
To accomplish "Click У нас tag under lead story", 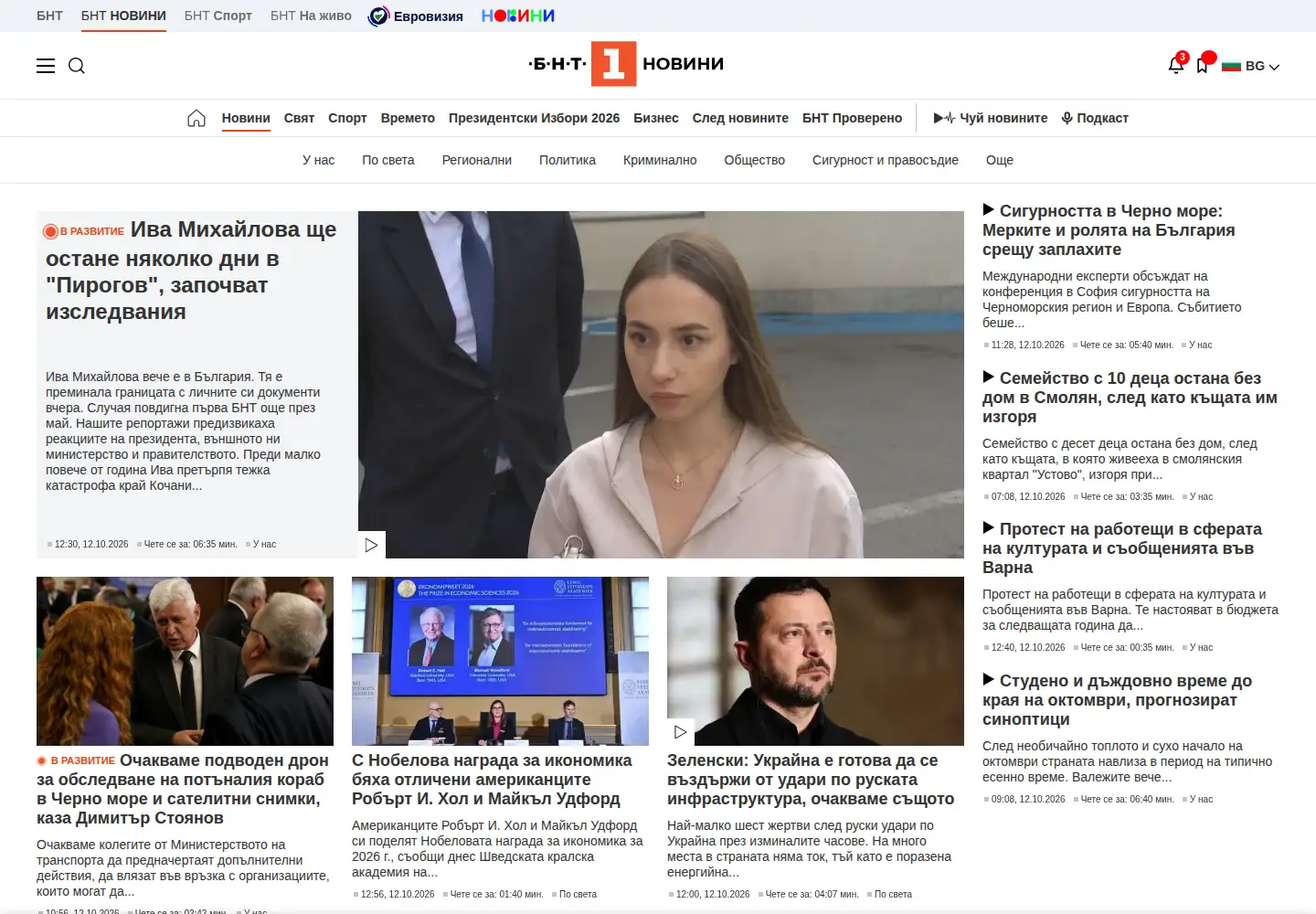I will (264, 545).
